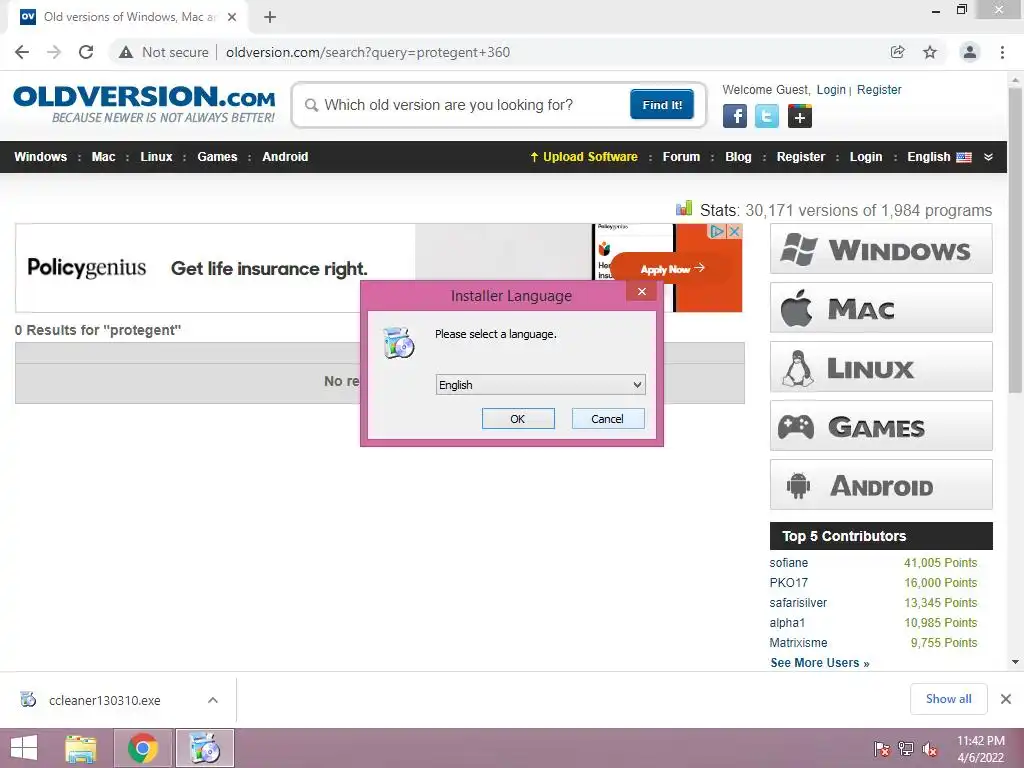Click the Find It! button
Viewport: 1024px width, 768px height.
click(x=662, y=104)
